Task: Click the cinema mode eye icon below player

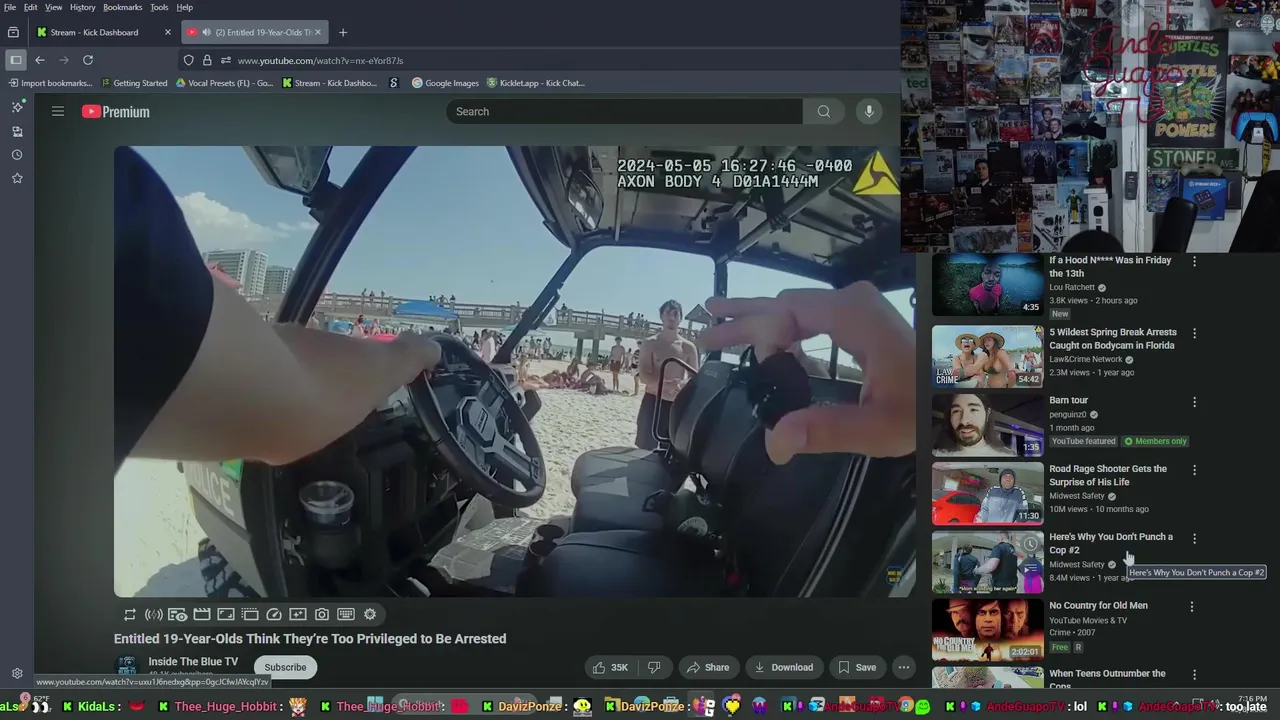Action: tap(178, 615)
